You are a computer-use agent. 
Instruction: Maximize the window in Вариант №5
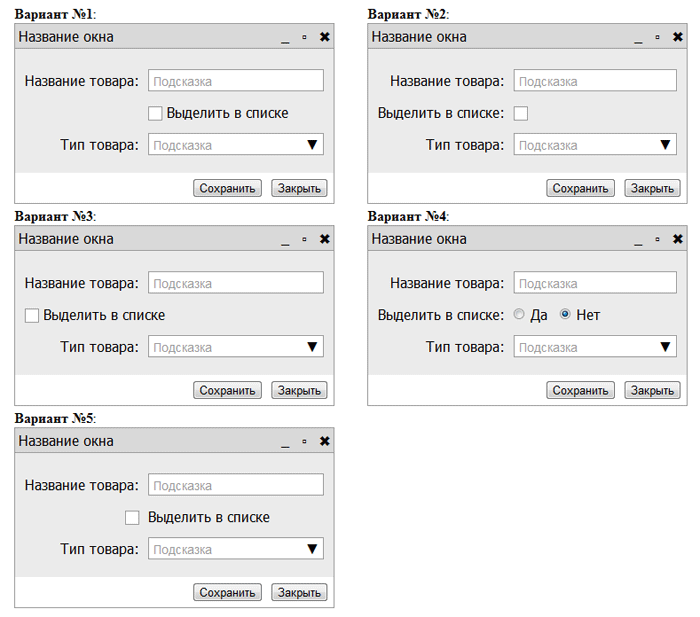[x=304, y=441]
